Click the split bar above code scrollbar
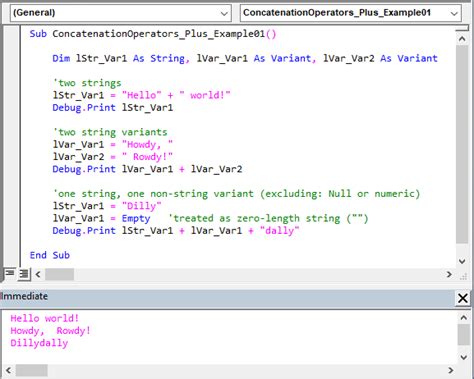This screenshot has width=474, height=379. point(462,29)
